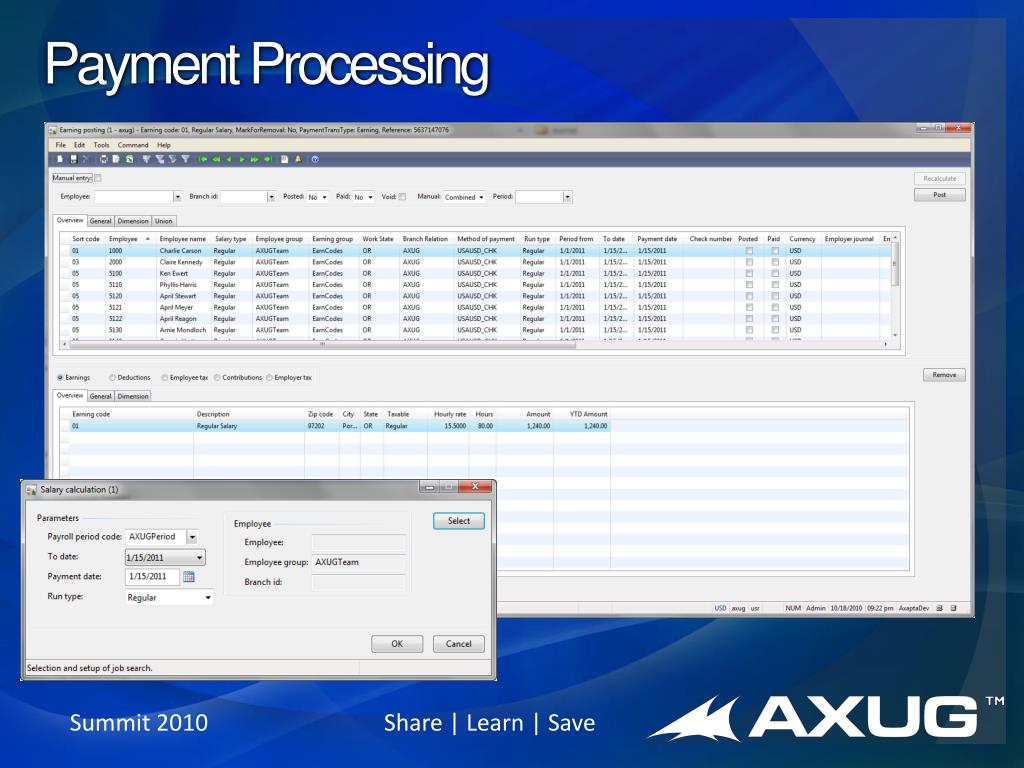Viewport: 1024px width, 768px height.
Task: Click the last icon in status bar
Action: 953,608
